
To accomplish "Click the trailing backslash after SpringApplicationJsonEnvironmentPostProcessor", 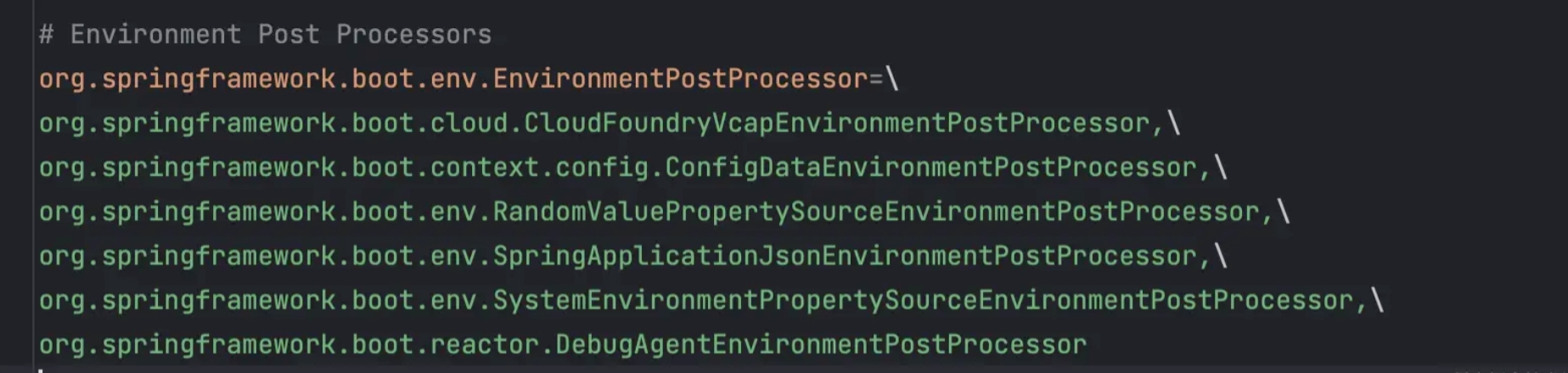I will (1221, 256).
